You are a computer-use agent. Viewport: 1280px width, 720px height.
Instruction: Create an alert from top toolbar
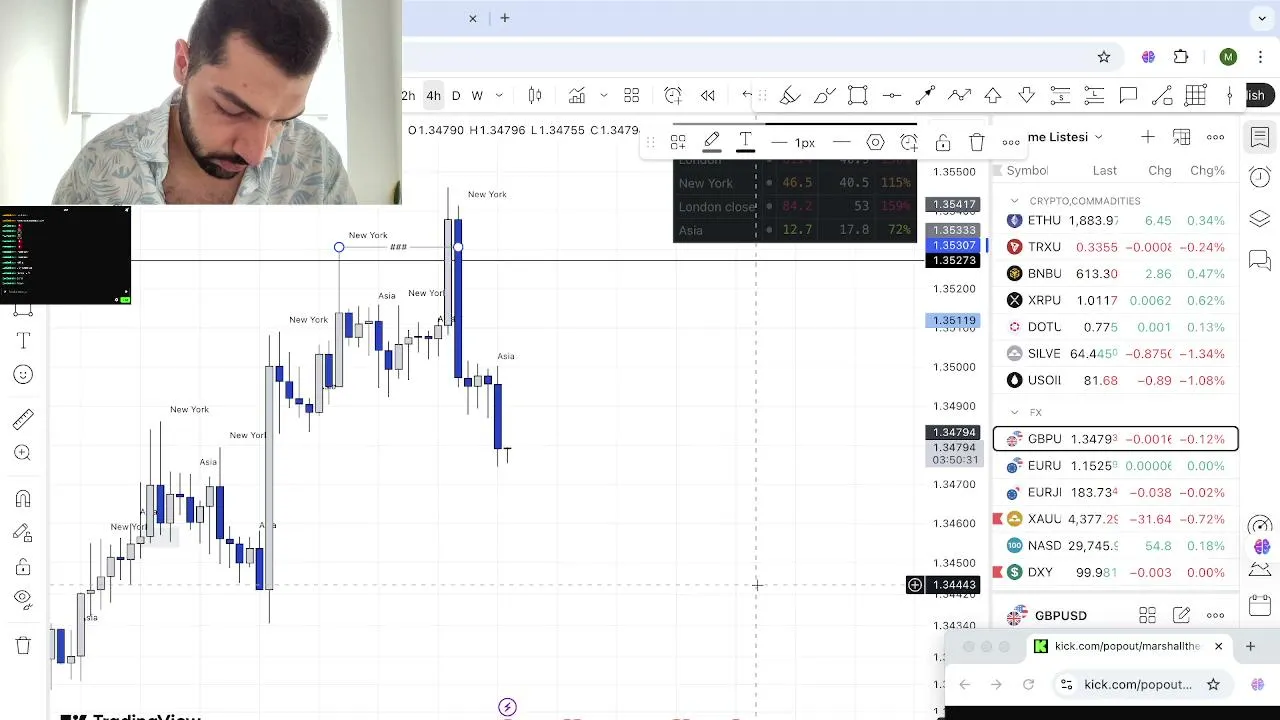(x=673, y=96)
